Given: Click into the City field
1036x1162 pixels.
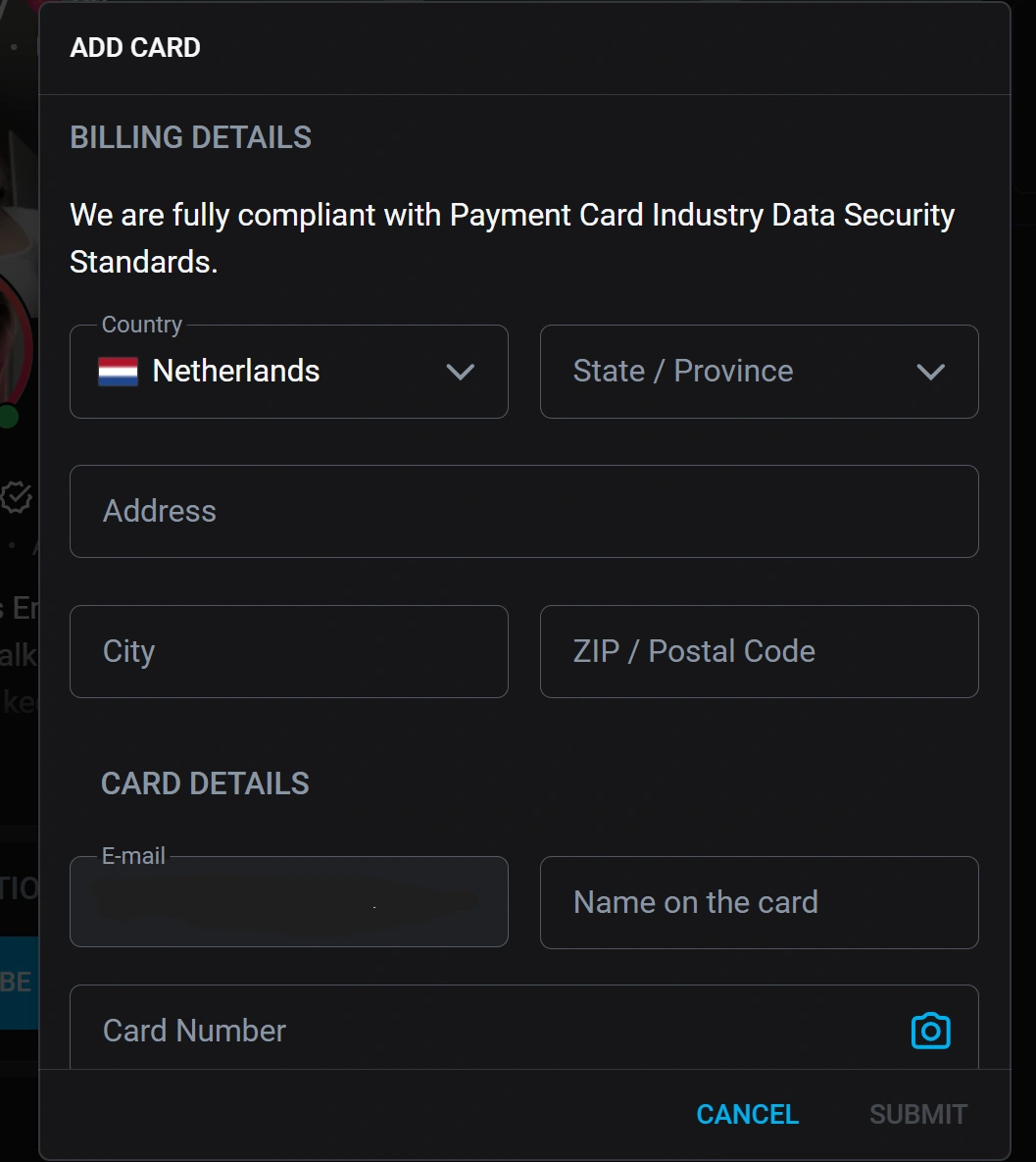Looking at the screenshot, I should [288, 651].
